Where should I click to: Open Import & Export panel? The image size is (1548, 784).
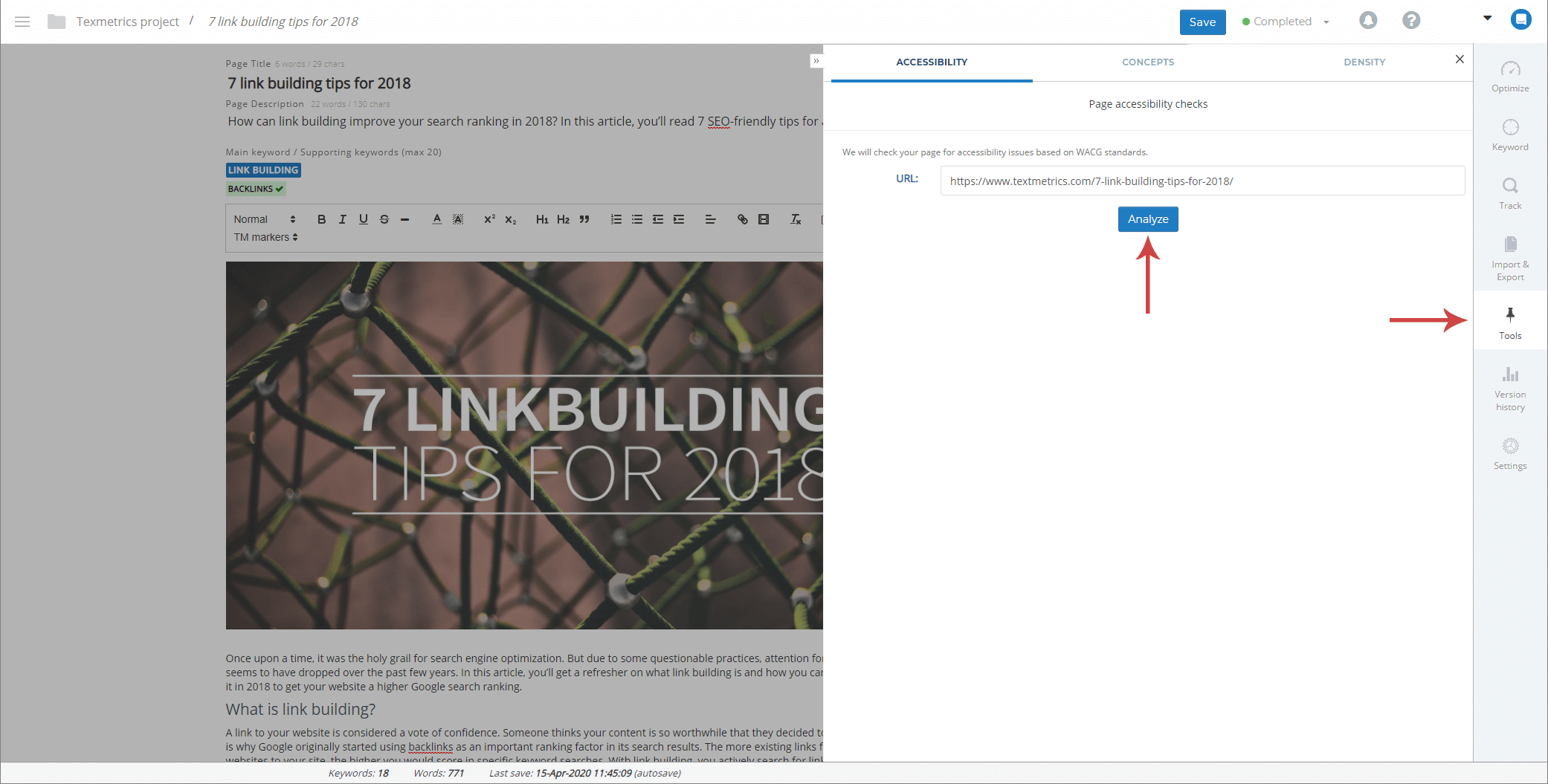coord(1510,258)
